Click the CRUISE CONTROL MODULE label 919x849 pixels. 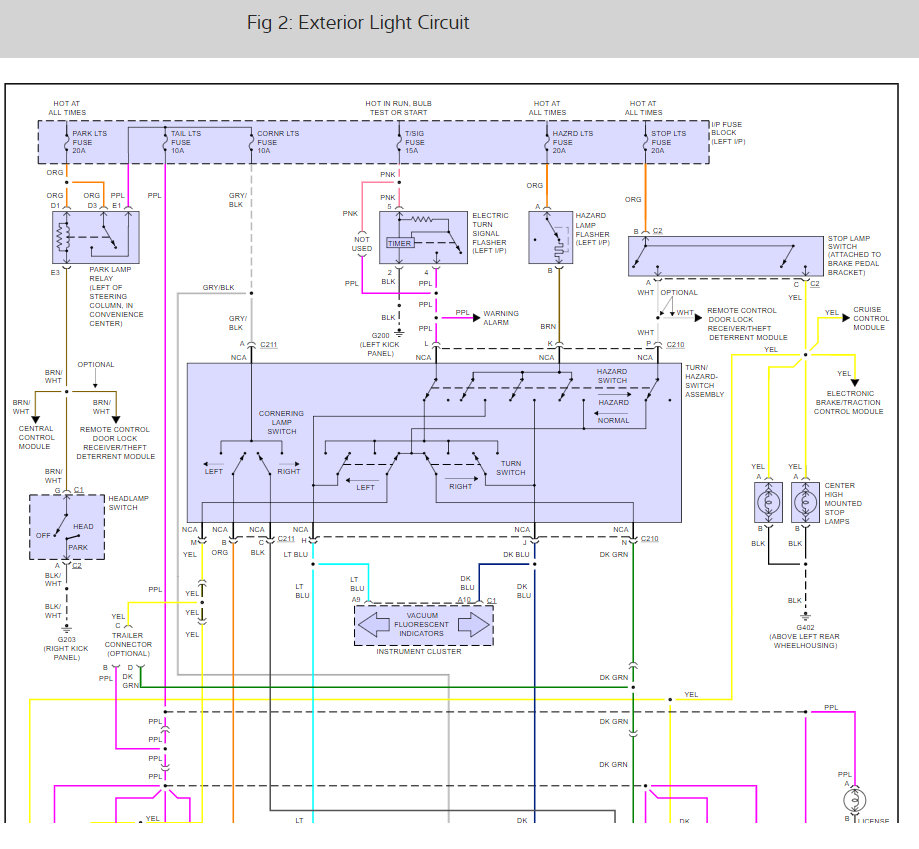(x=871, y=318)
